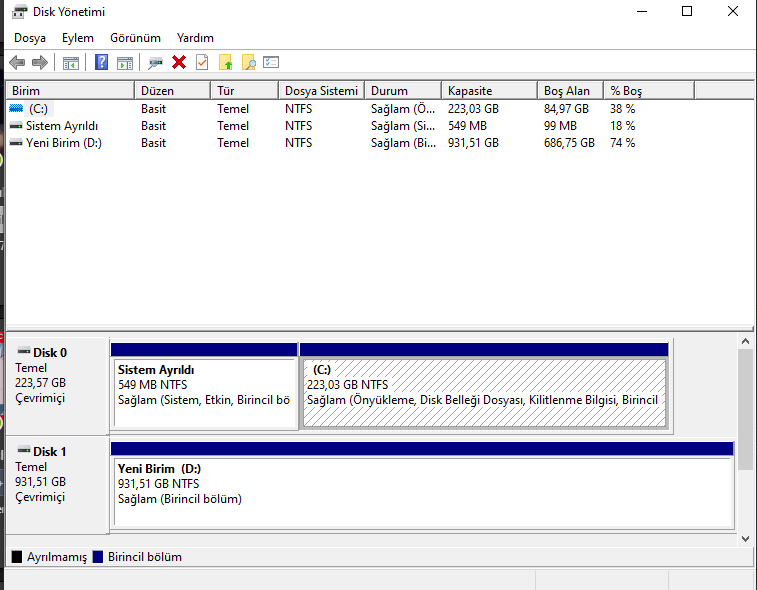Open Help with the blue question mark icon
This screenshot has width=757, height=590.
(101, 62)
